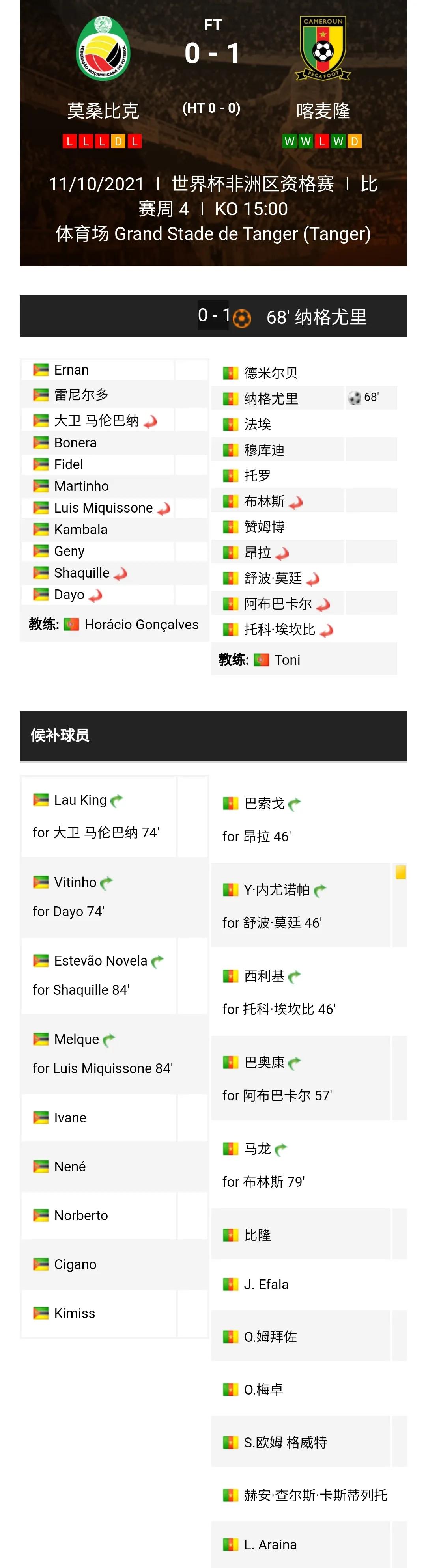
Task: Click Mozambique's orange D form badge
Action: tap(118, 141)
